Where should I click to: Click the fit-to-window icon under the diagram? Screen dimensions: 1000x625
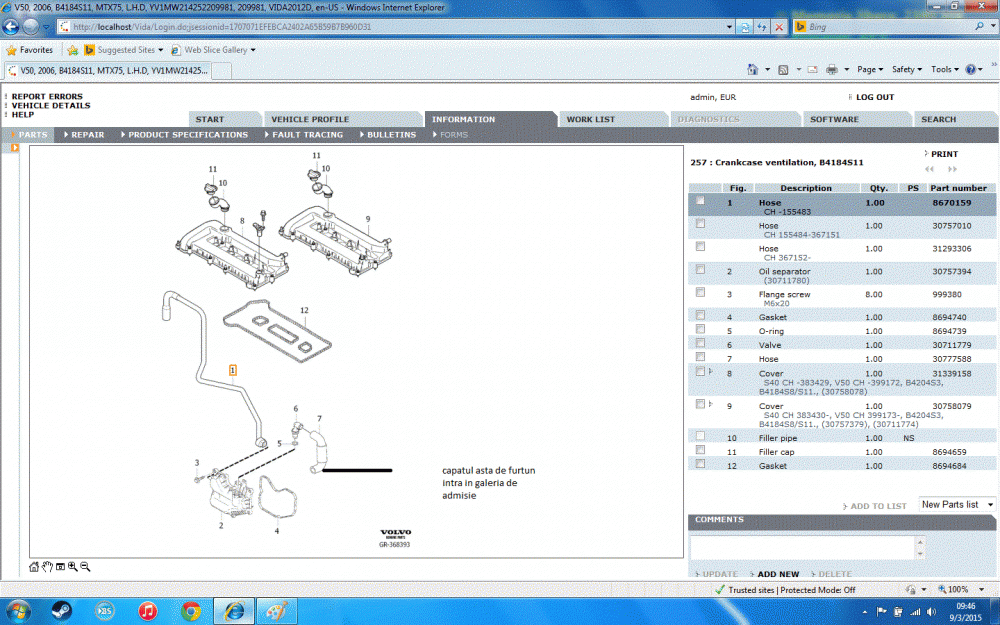(61, 567)
